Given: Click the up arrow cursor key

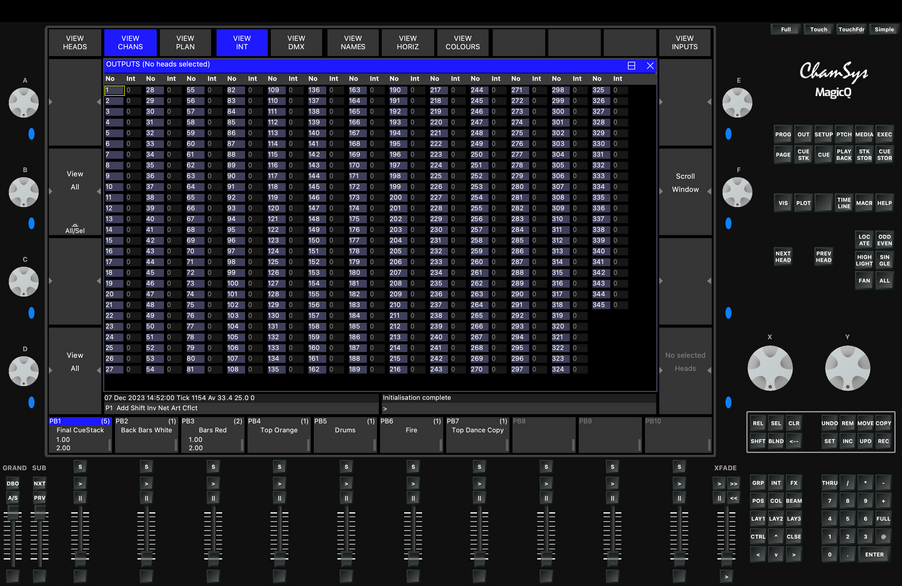Looking at the screenshot, I should (776, 537).
